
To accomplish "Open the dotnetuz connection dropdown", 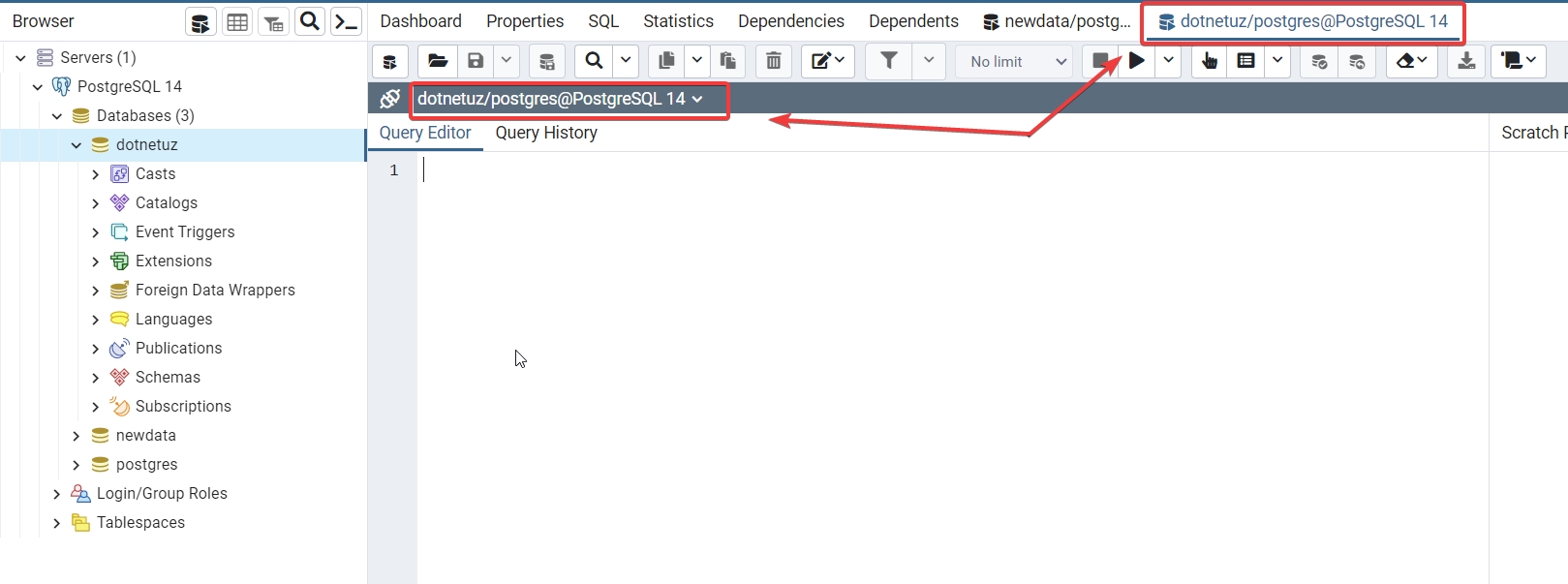I will click(559, 99).
